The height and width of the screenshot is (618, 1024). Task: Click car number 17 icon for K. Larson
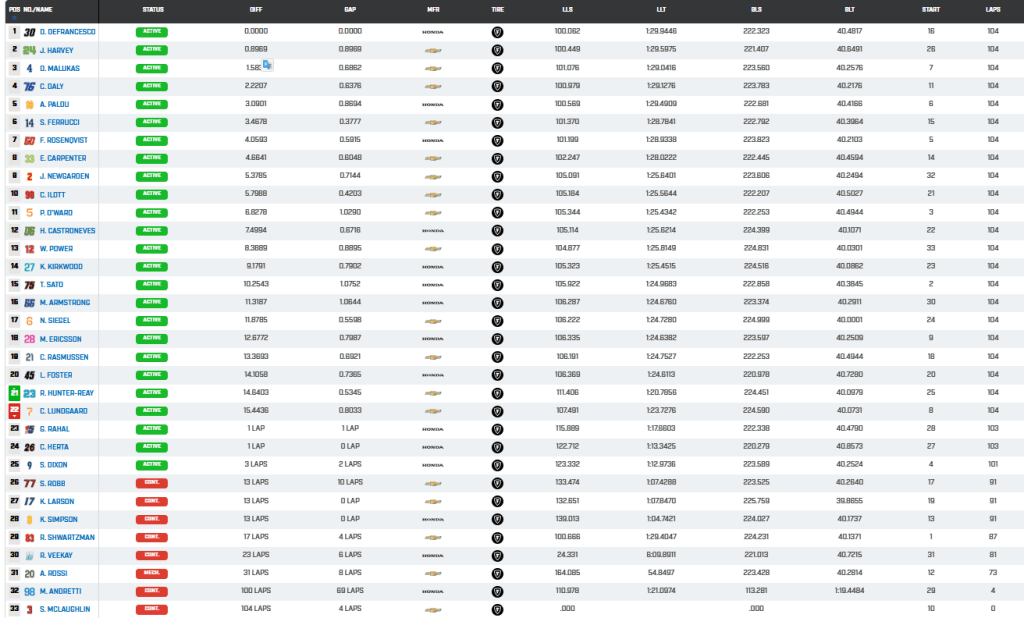click(x=29, y=502)
